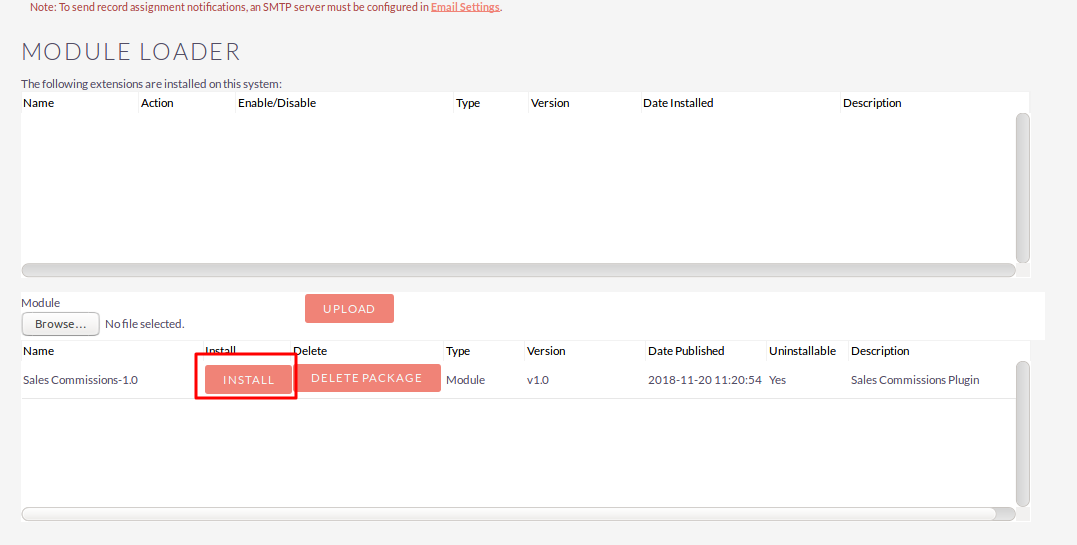Screen dimensions: 1077x545
Task: Click horizontal scrollbar of installed extensions list
Action: pyautogui.click(x=518, y=270)
